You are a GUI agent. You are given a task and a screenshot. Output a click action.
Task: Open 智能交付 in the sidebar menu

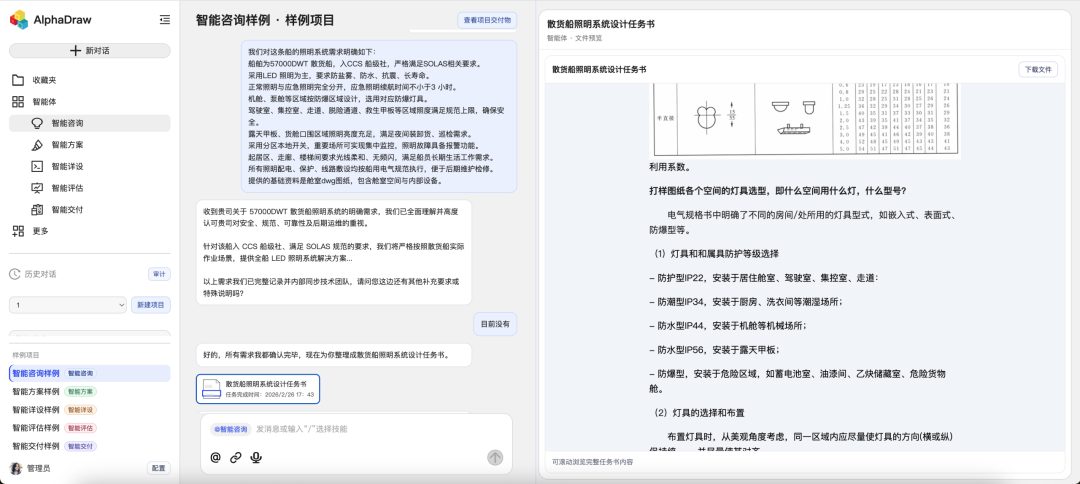[x=90, y=209]
